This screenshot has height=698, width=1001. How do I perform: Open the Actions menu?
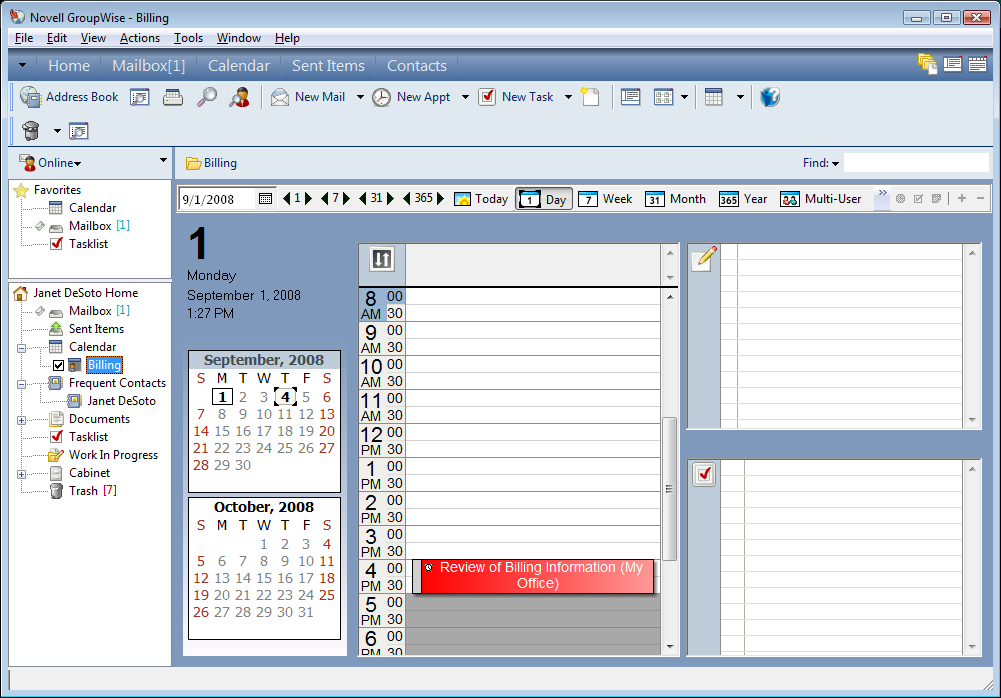click(140, 38)
